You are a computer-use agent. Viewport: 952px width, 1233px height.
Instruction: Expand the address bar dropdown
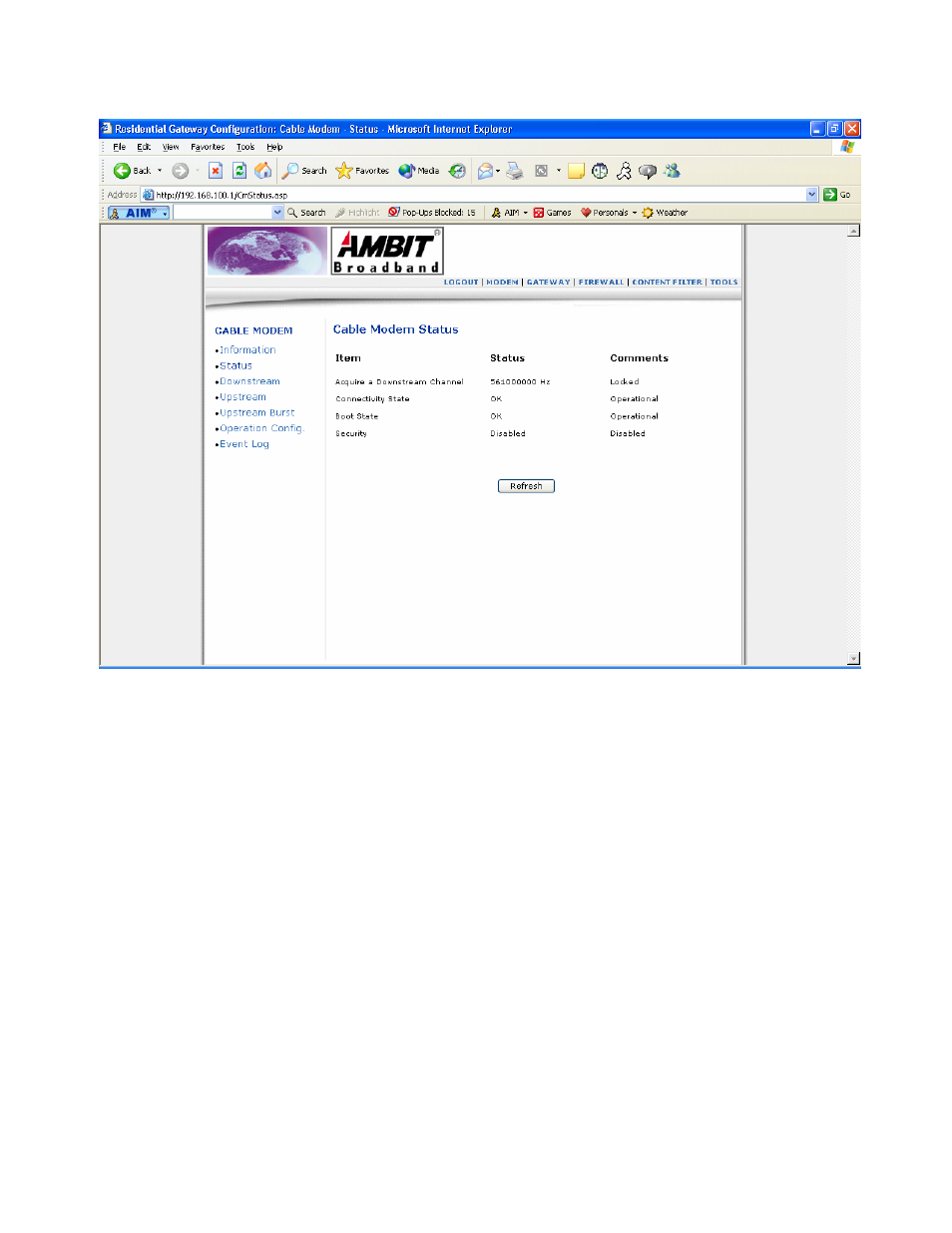coord(812,195)
